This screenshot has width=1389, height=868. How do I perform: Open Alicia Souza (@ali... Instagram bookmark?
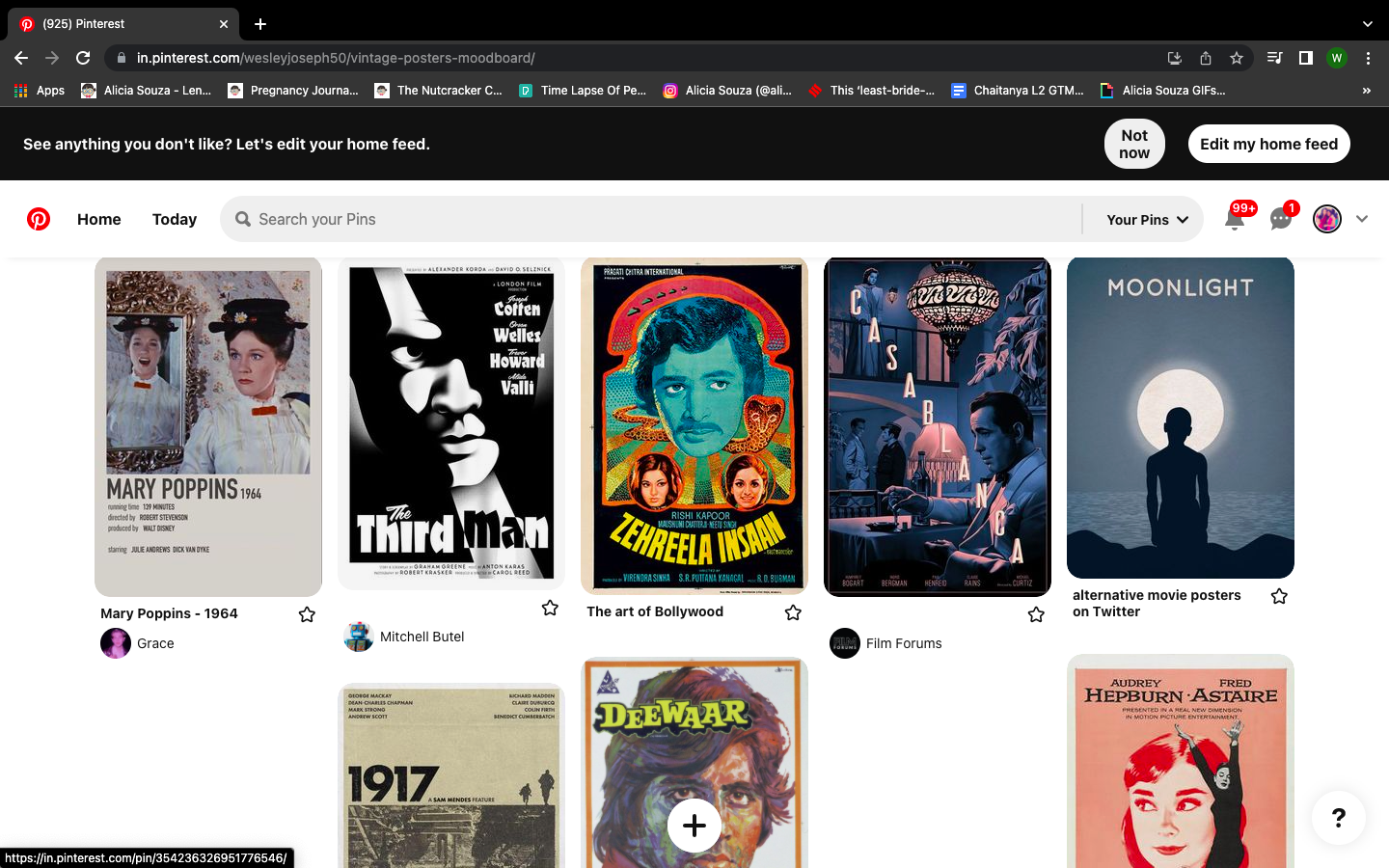click(x=727, y=91)
